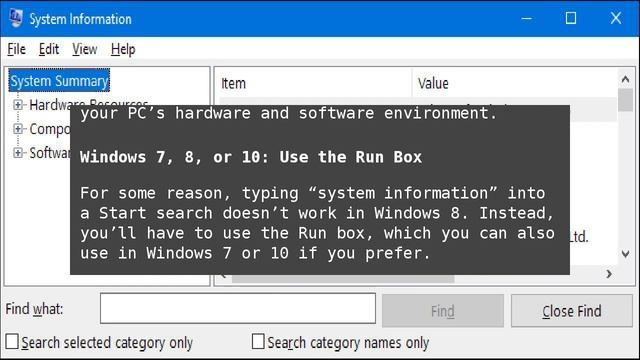The image size is (640, 360).
Task: Click the Close Find button
Action: point(572,311)
